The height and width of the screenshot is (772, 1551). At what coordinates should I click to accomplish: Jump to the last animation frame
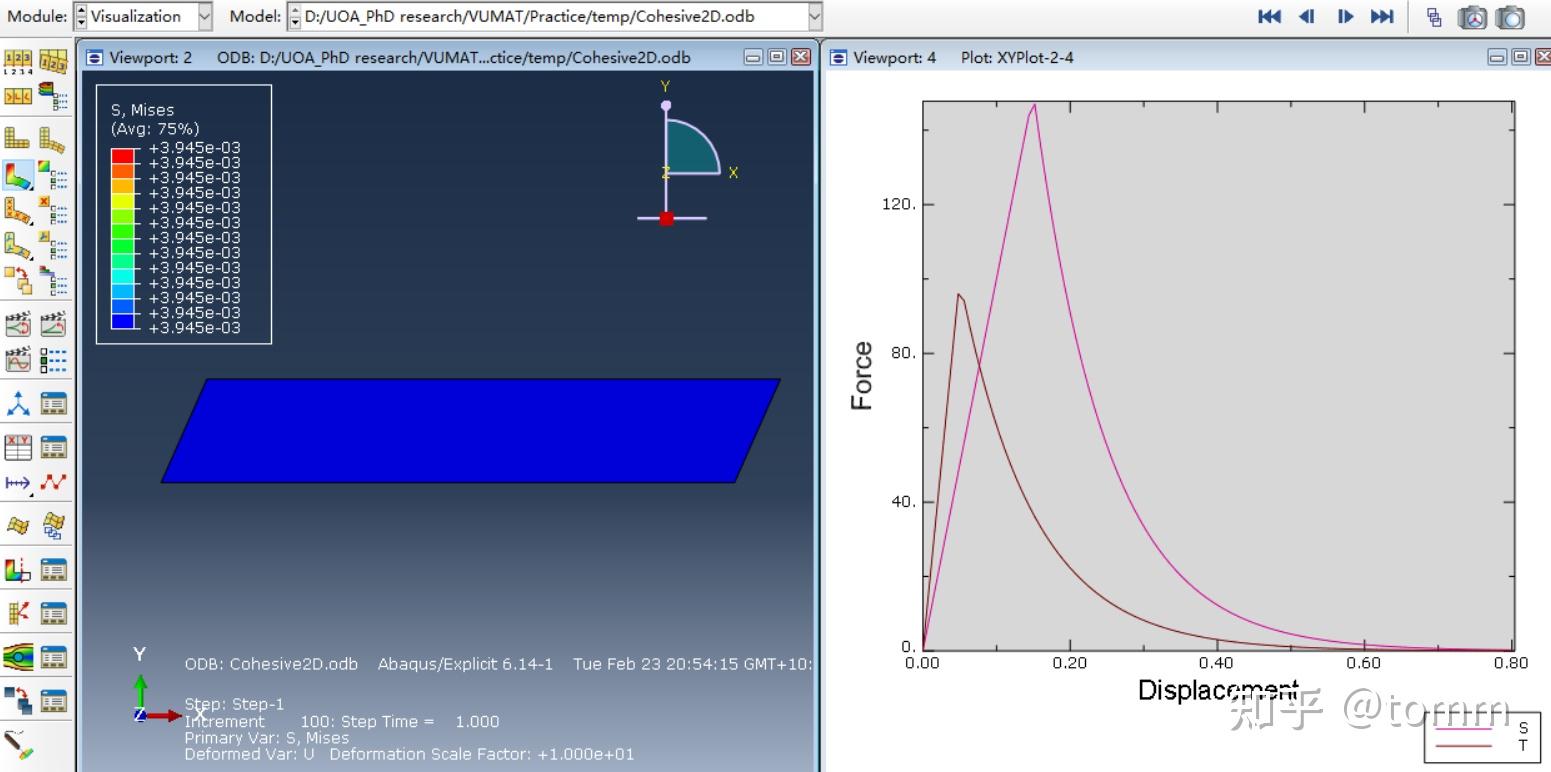pos(1383,17)
